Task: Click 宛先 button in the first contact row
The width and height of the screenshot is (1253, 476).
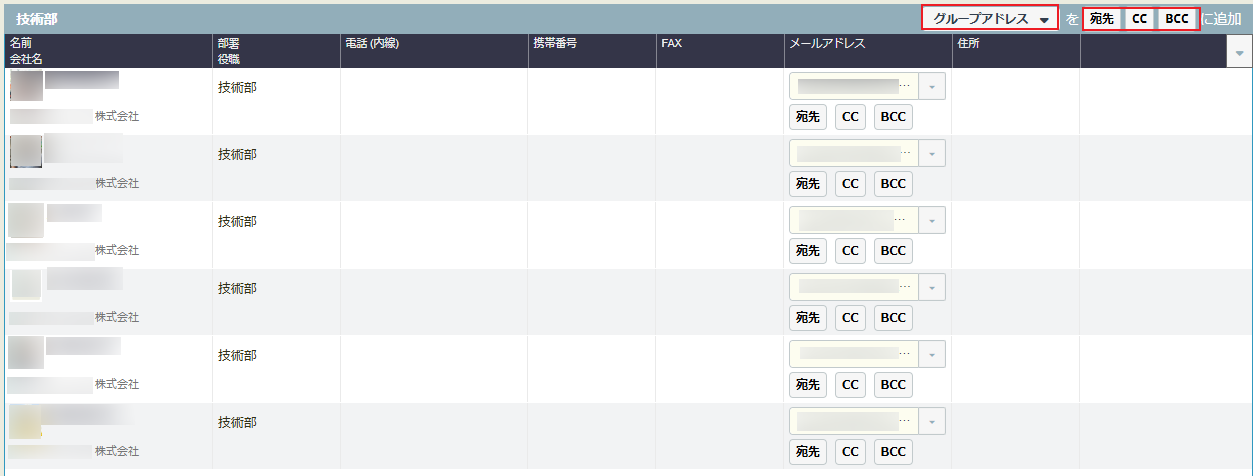Action: coord(808,117)
